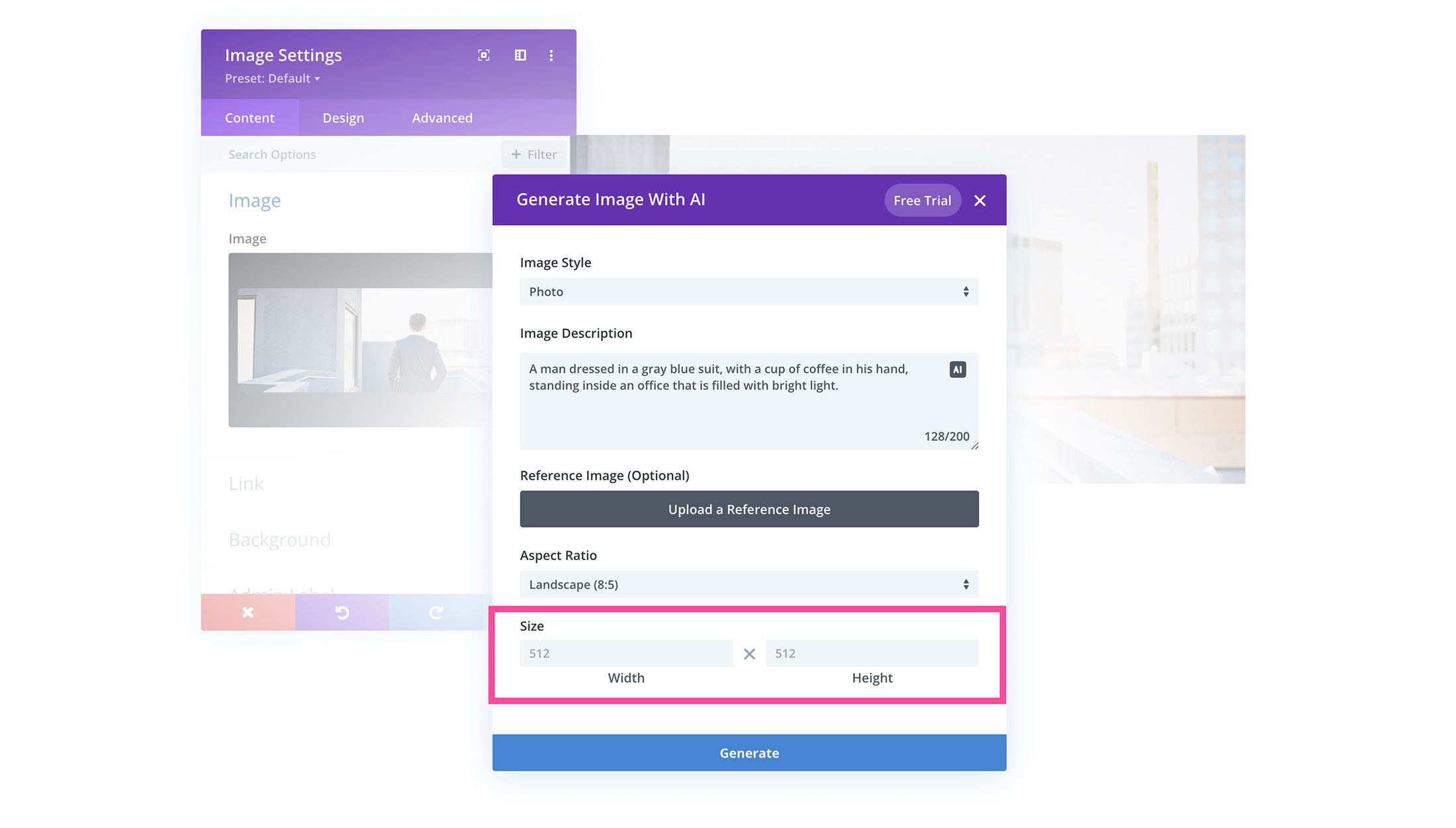The image size is (1456, 828).
Task: Click the clear/cancel X icon at bottom toolbar
Action: tap(248, 612)
